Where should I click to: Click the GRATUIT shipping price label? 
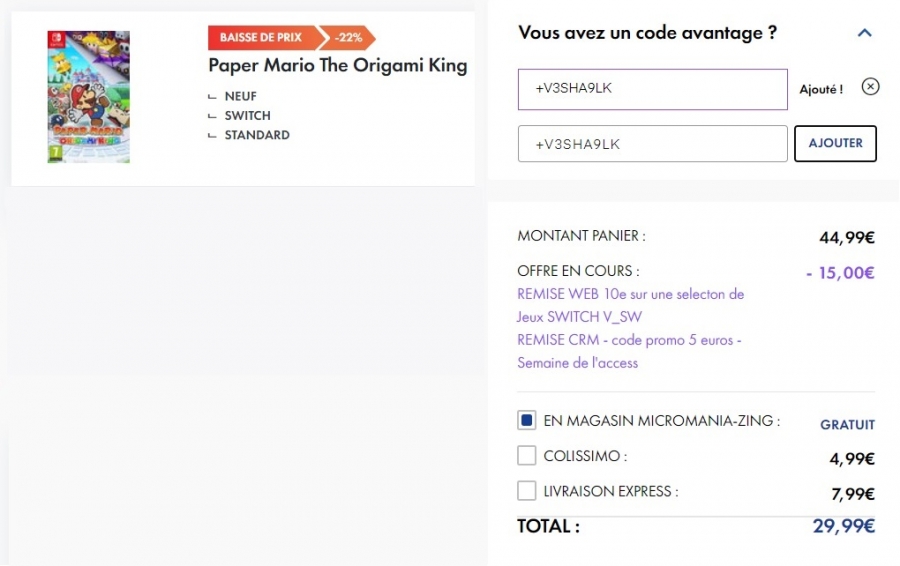[x=847, y=425]
